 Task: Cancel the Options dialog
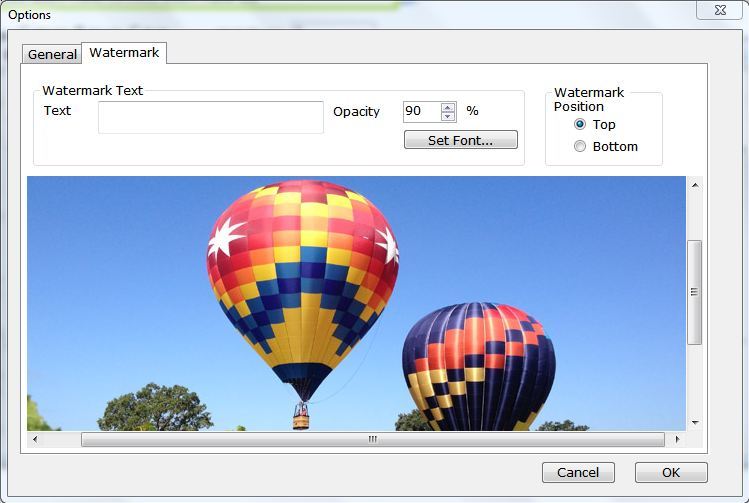click(x=578, y=472)
